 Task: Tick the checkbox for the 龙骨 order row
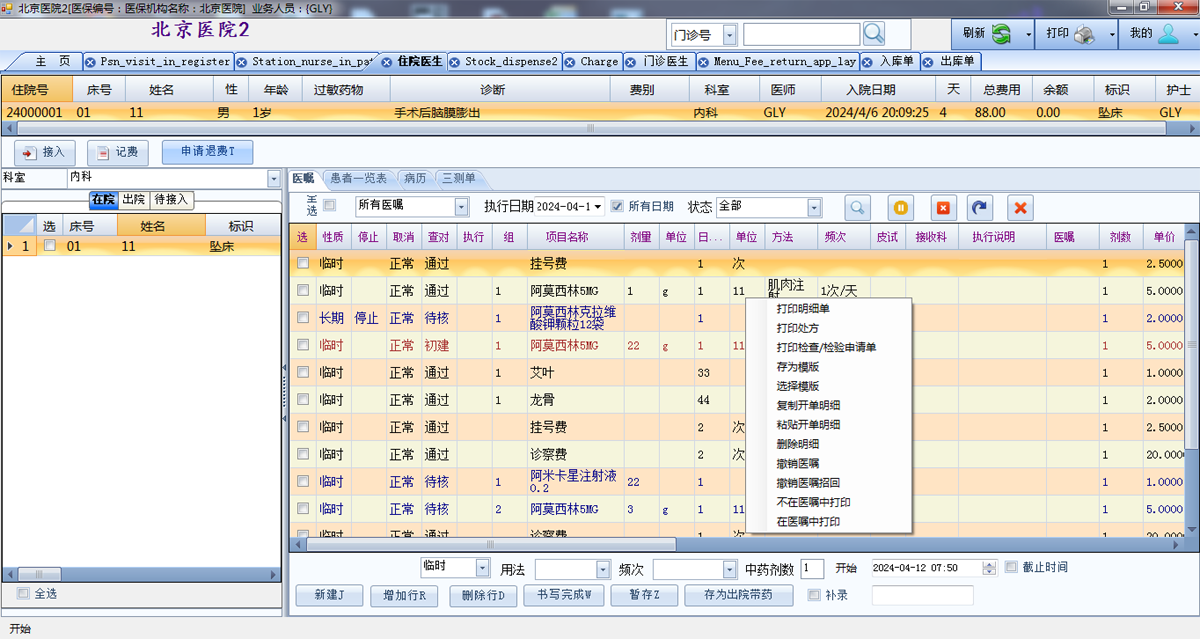coord(303,400)
